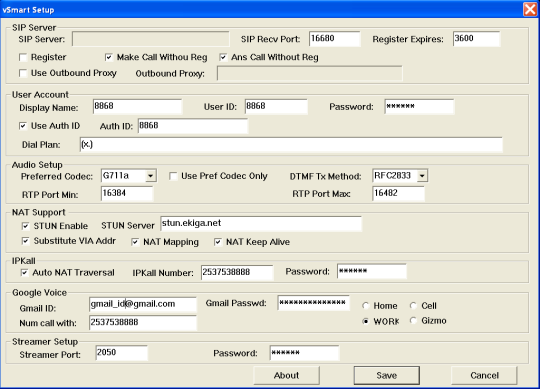Edit the SIP Recv Port field

click(335, 39)
